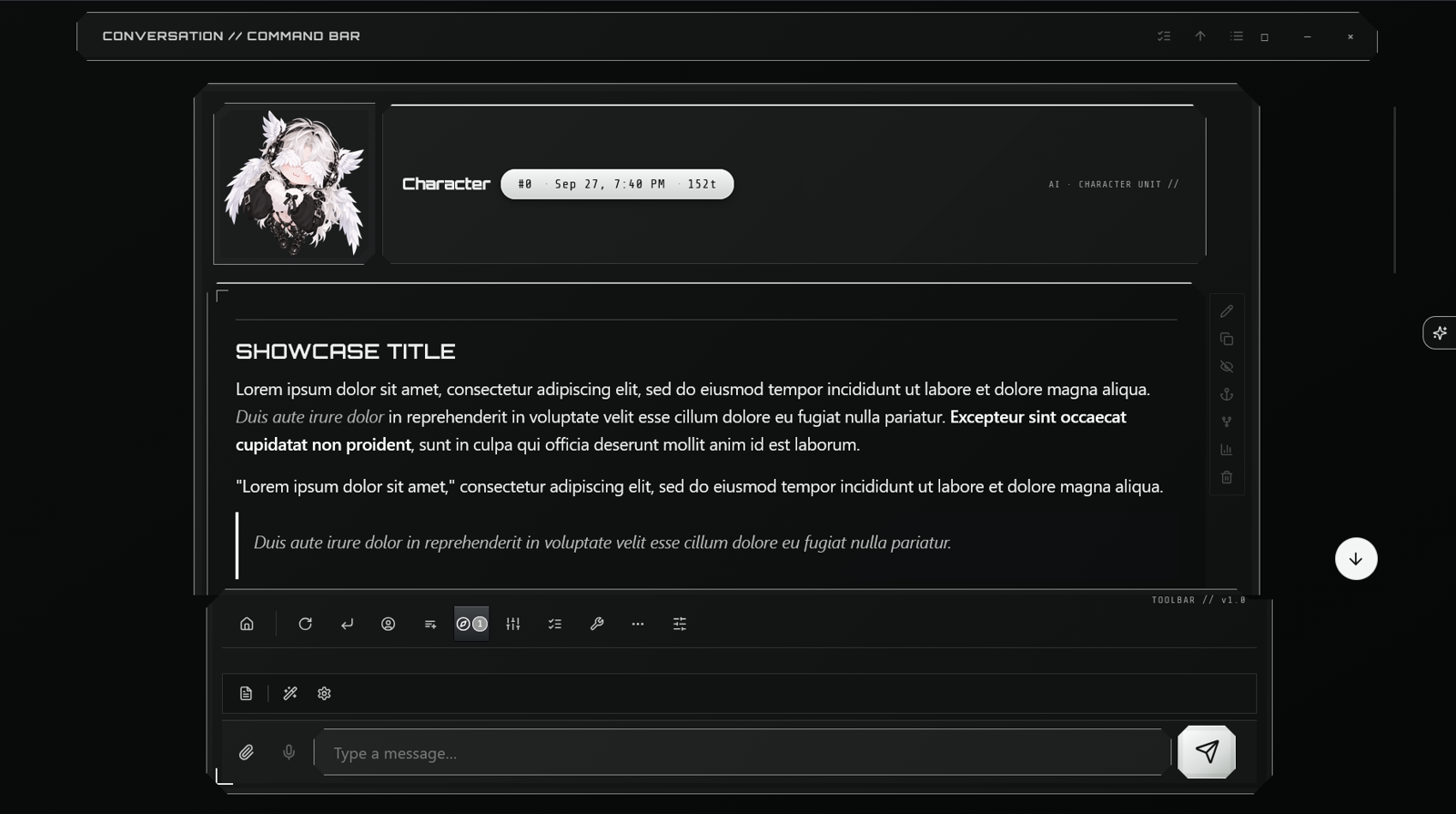This screenshot has width=1456, height=814.
Task: Edit the message with pencil icon
Action: (1227, 311)
